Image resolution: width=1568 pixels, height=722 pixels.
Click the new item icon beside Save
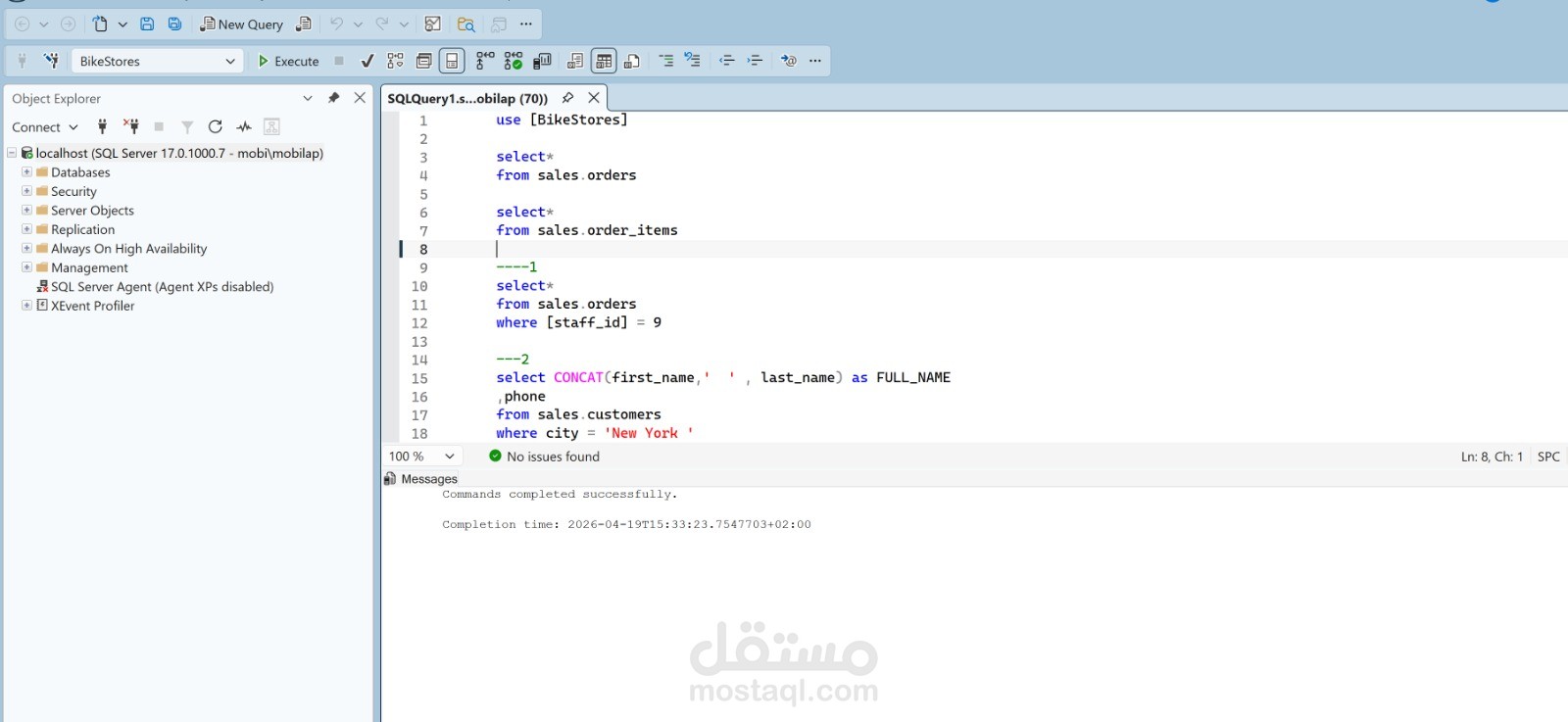tap(100, 24)
